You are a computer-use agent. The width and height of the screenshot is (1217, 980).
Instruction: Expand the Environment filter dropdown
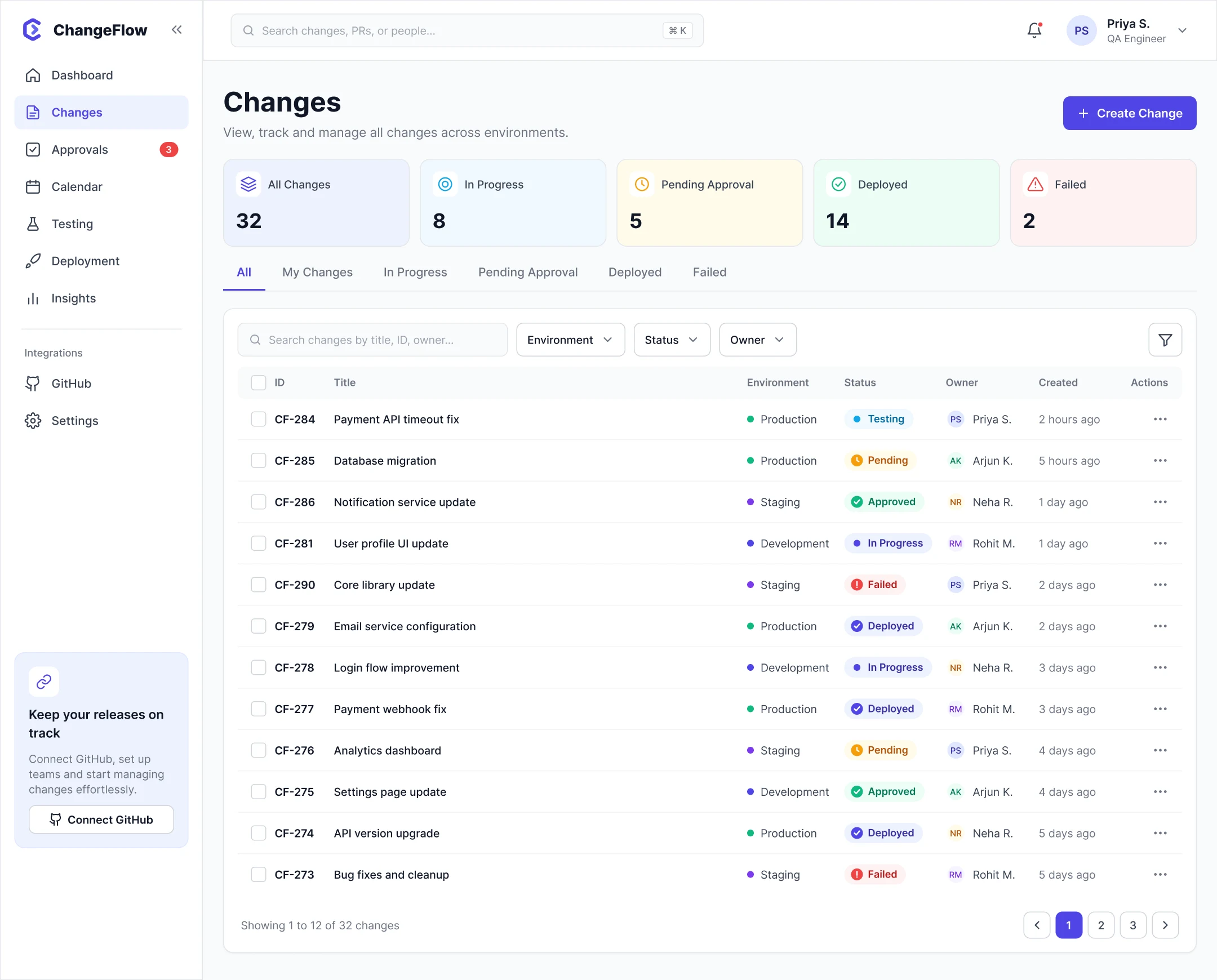click(570, 340)
